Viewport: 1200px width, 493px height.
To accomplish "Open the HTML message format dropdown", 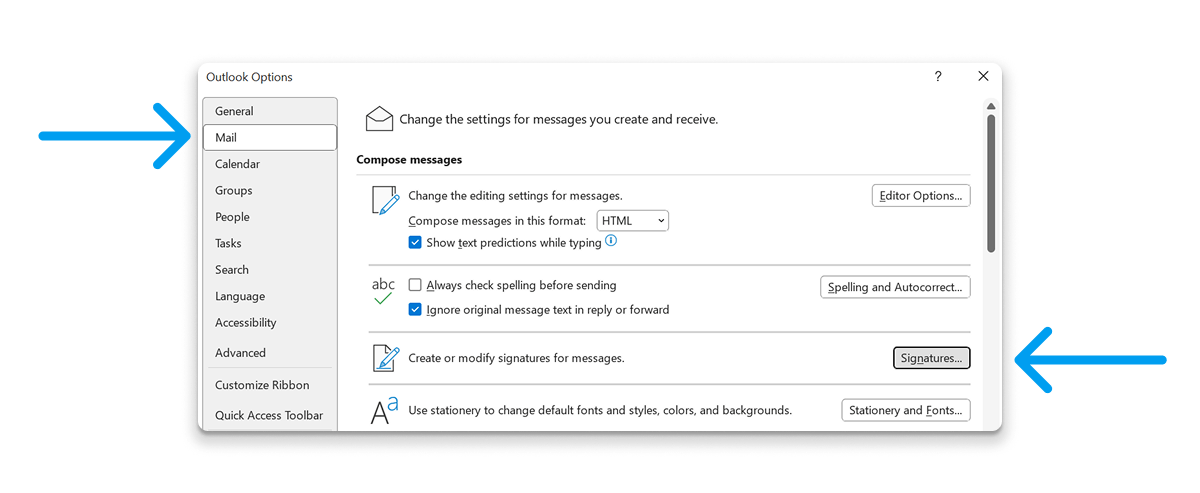I will (632, 221).
